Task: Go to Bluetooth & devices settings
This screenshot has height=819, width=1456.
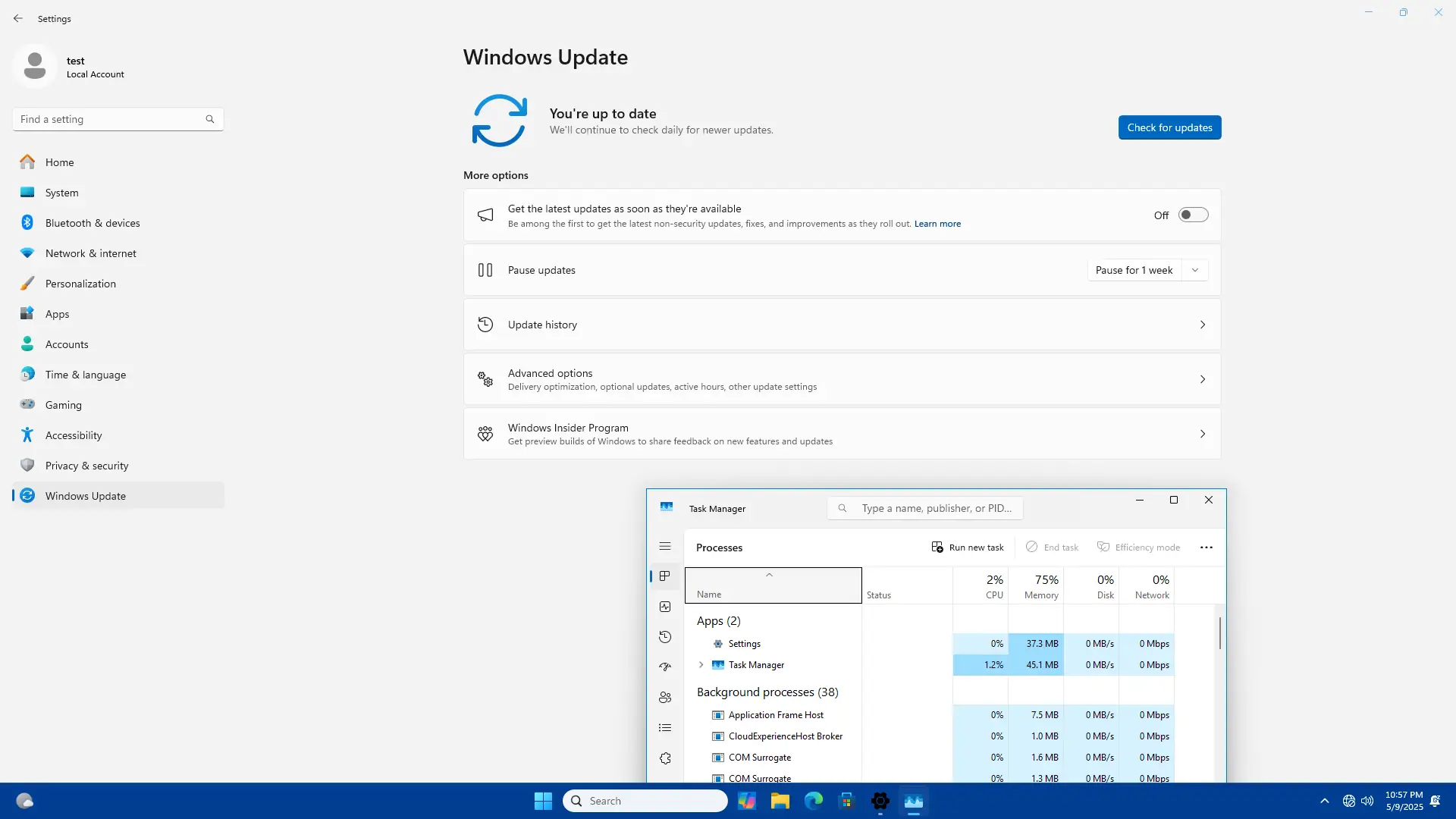Action: pos(93,223)
